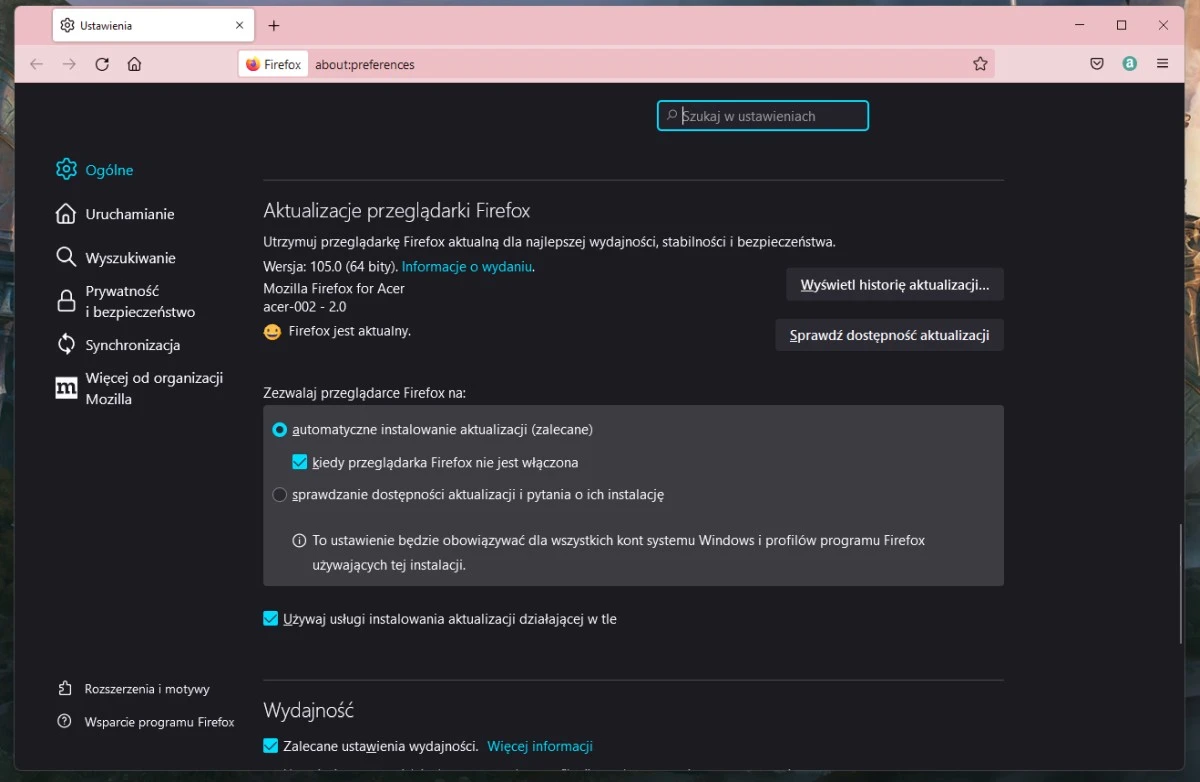Select sprawdzanie dostępności aktualizacji radio option

point(280,494)
